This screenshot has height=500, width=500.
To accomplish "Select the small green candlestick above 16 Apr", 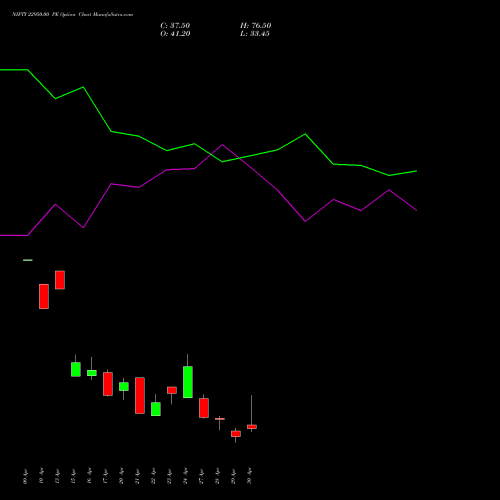I will pos(92,373).
